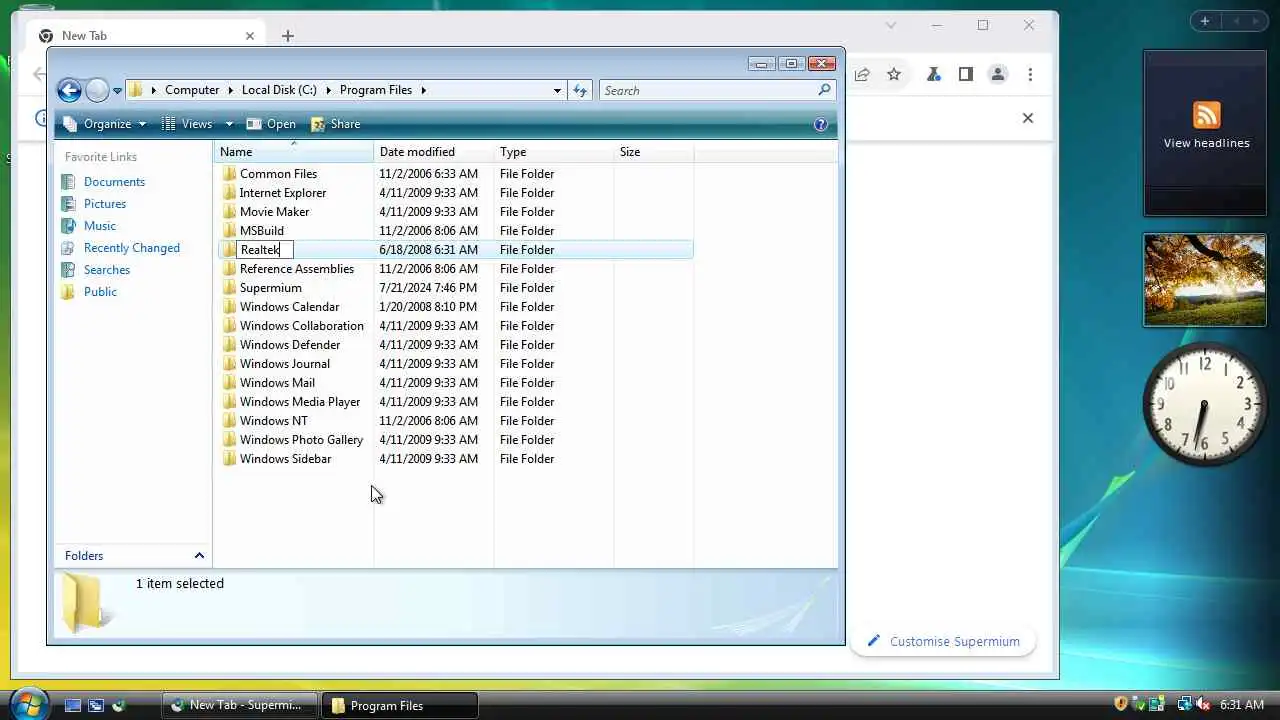Expand the Views dropdown arrow
The width and height of the screenshot is (1280, 720).
click(229, 124)
